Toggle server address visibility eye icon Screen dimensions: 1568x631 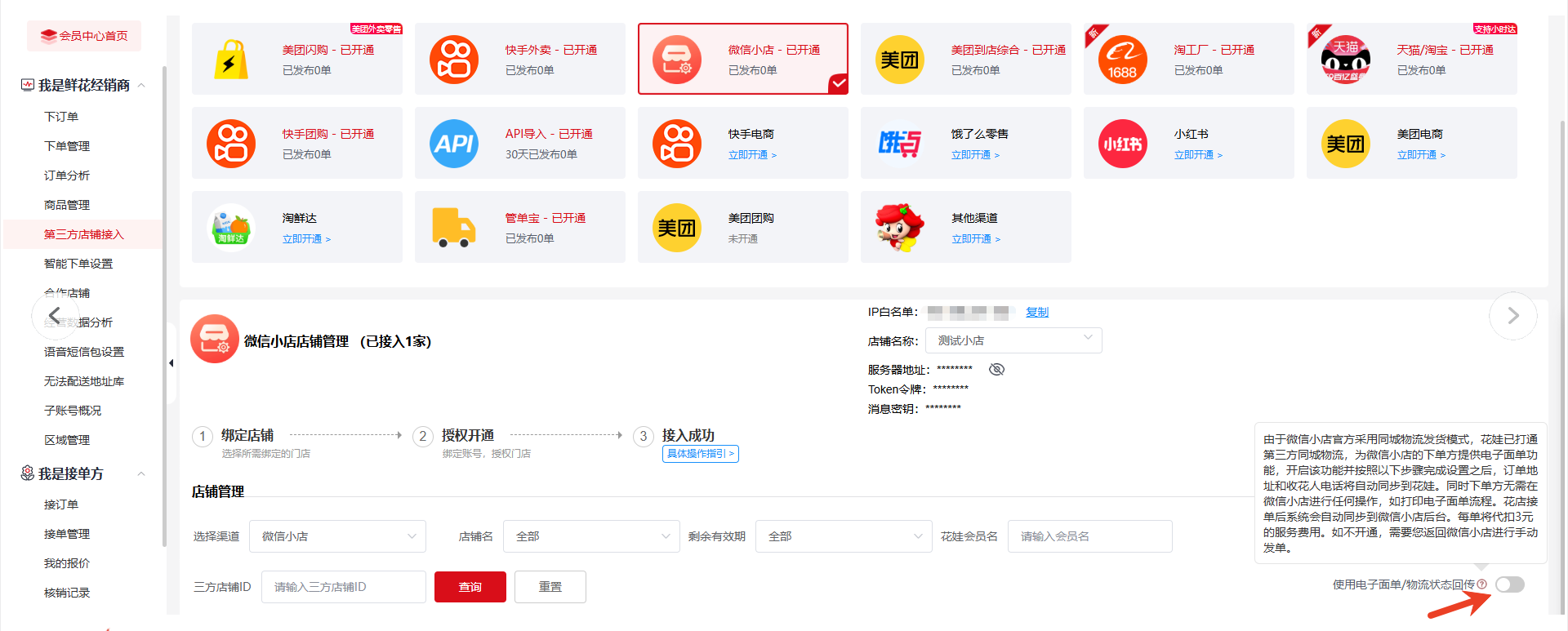tap(996, 370)
